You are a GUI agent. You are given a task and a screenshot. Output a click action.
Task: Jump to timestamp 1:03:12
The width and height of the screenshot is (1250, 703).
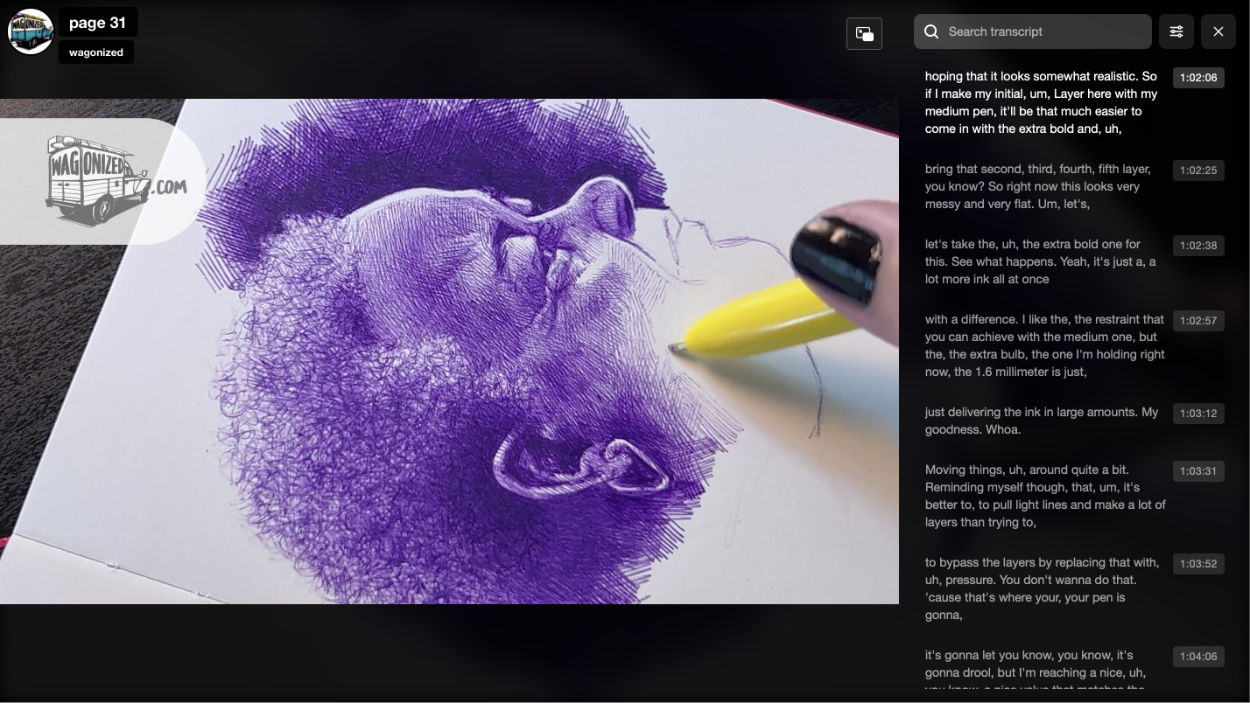1198,413
